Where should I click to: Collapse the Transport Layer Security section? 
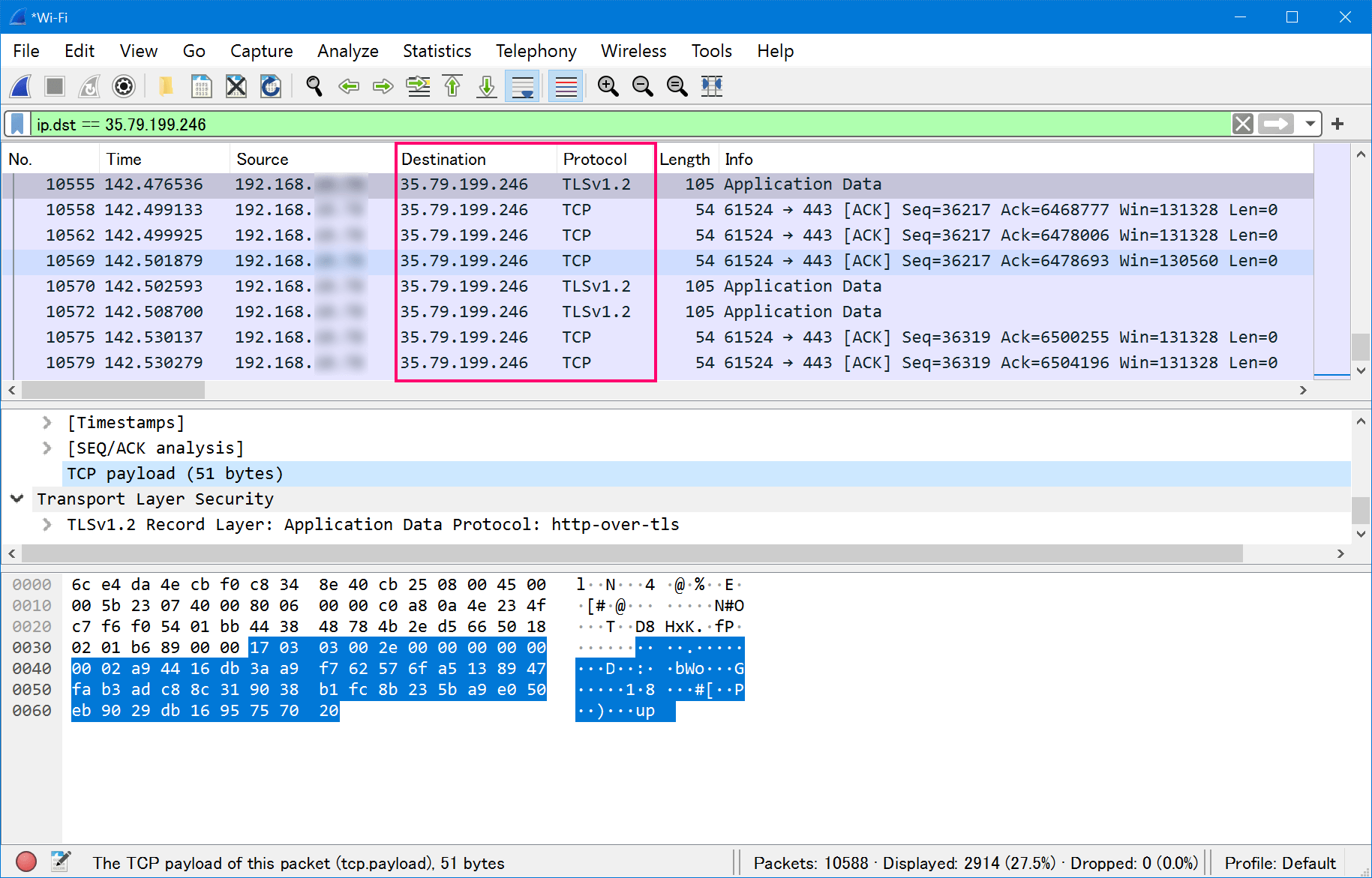click(x=17, y=499)
